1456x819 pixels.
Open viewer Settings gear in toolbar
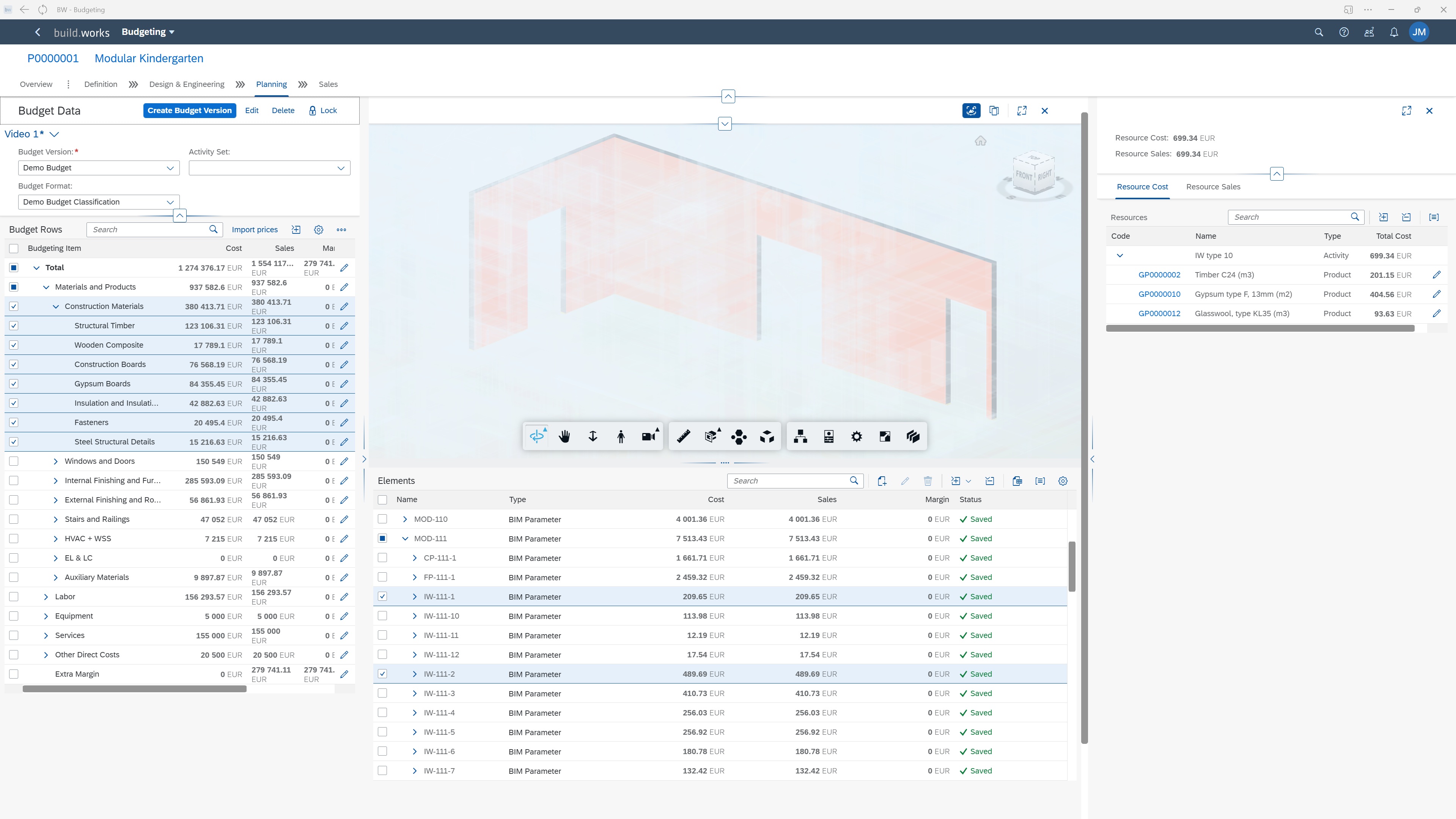[x=856, y=436]
